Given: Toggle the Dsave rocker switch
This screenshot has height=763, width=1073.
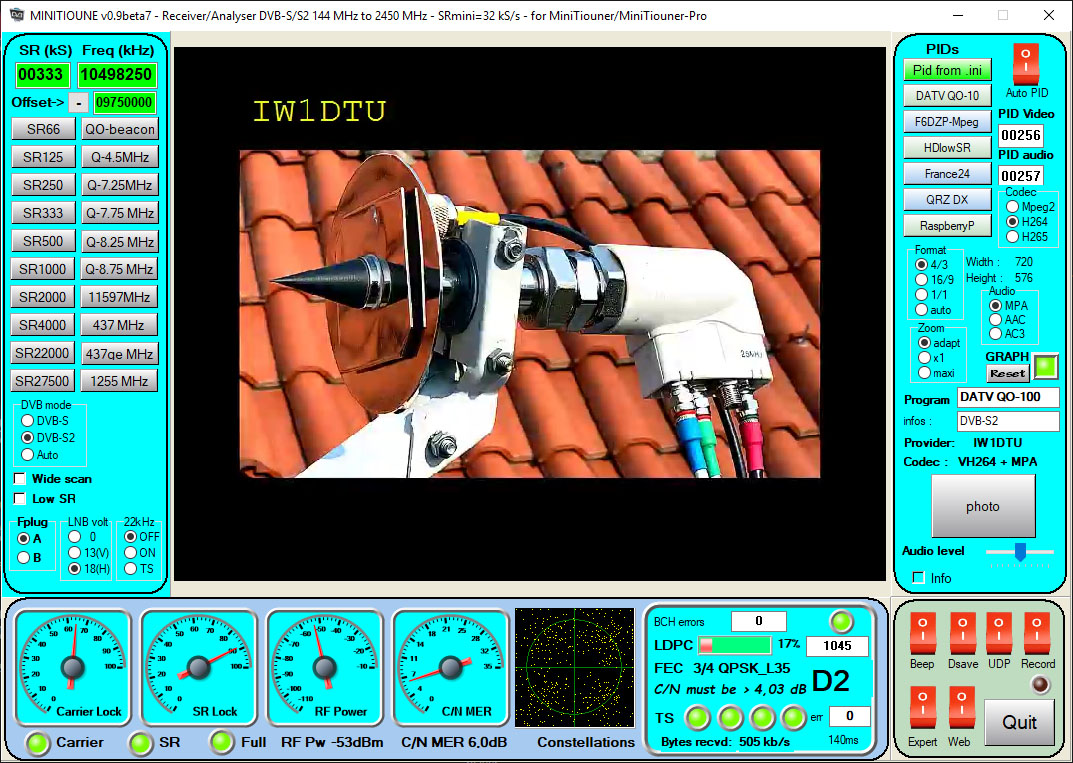Looking at the screenshot, I should [962, 634].
